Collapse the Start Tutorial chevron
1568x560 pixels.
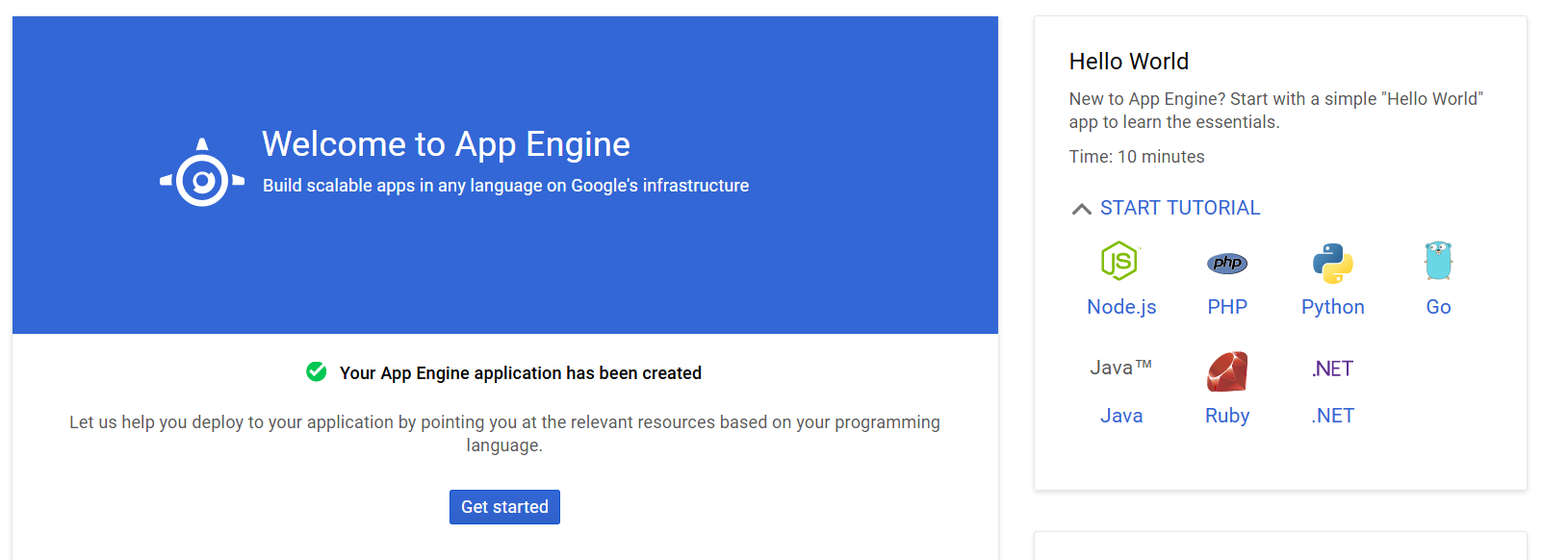click(x=1081, y=209)
